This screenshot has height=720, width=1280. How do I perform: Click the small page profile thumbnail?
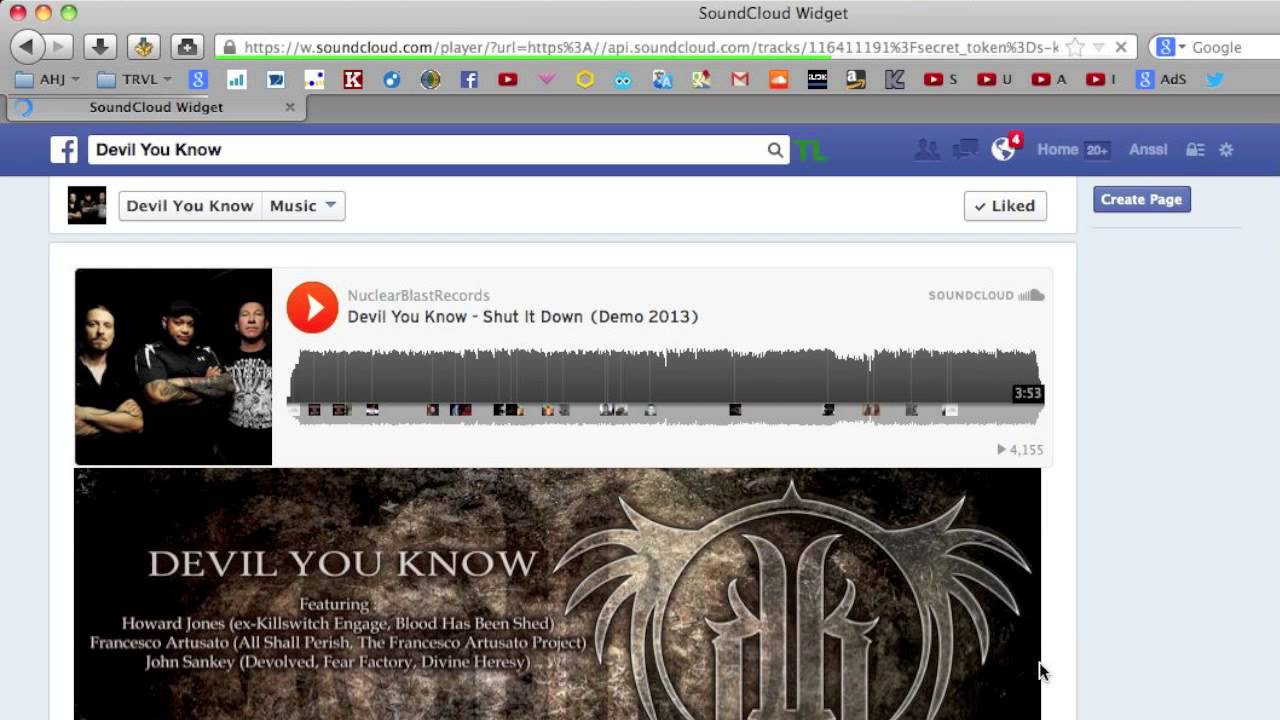click(x=87, y=206)
